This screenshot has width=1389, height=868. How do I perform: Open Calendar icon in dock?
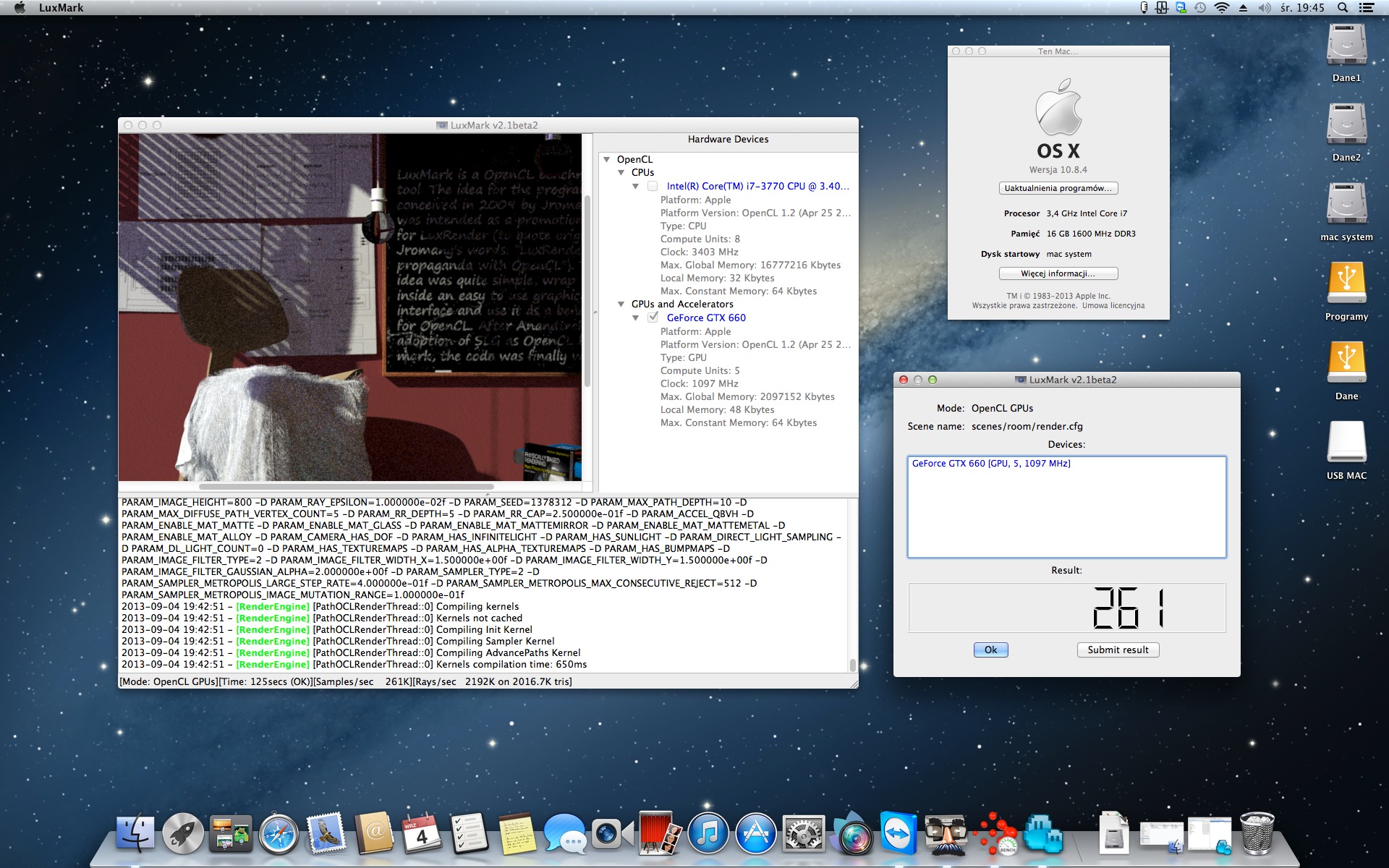tap(422, 833)
